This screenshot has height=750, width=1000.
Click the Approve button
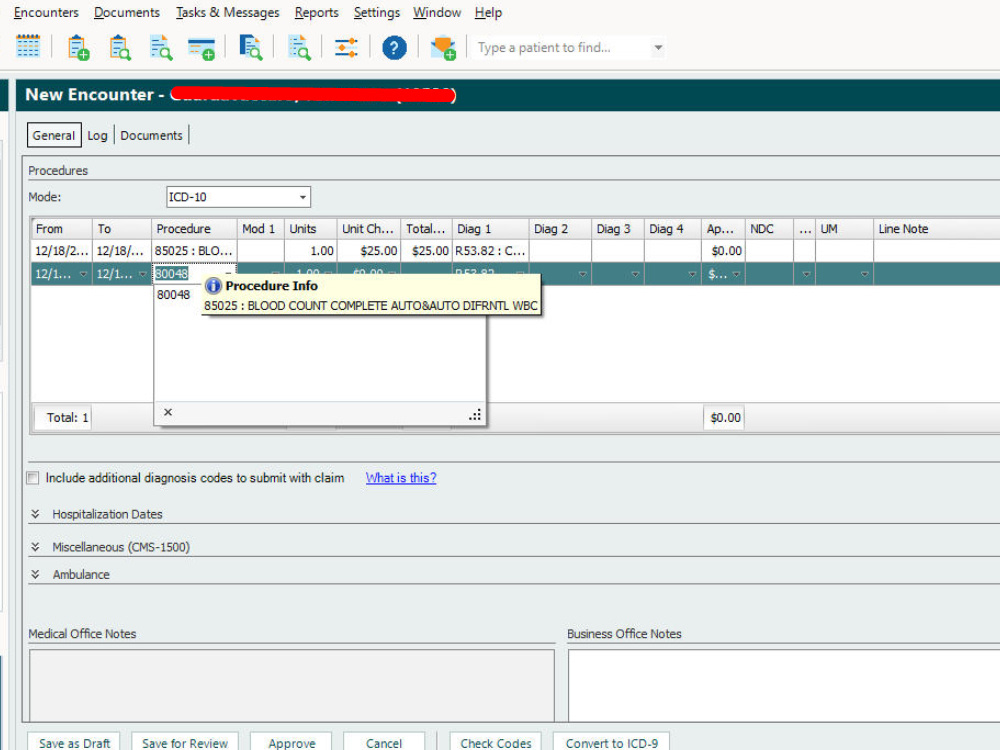point(291,742)
